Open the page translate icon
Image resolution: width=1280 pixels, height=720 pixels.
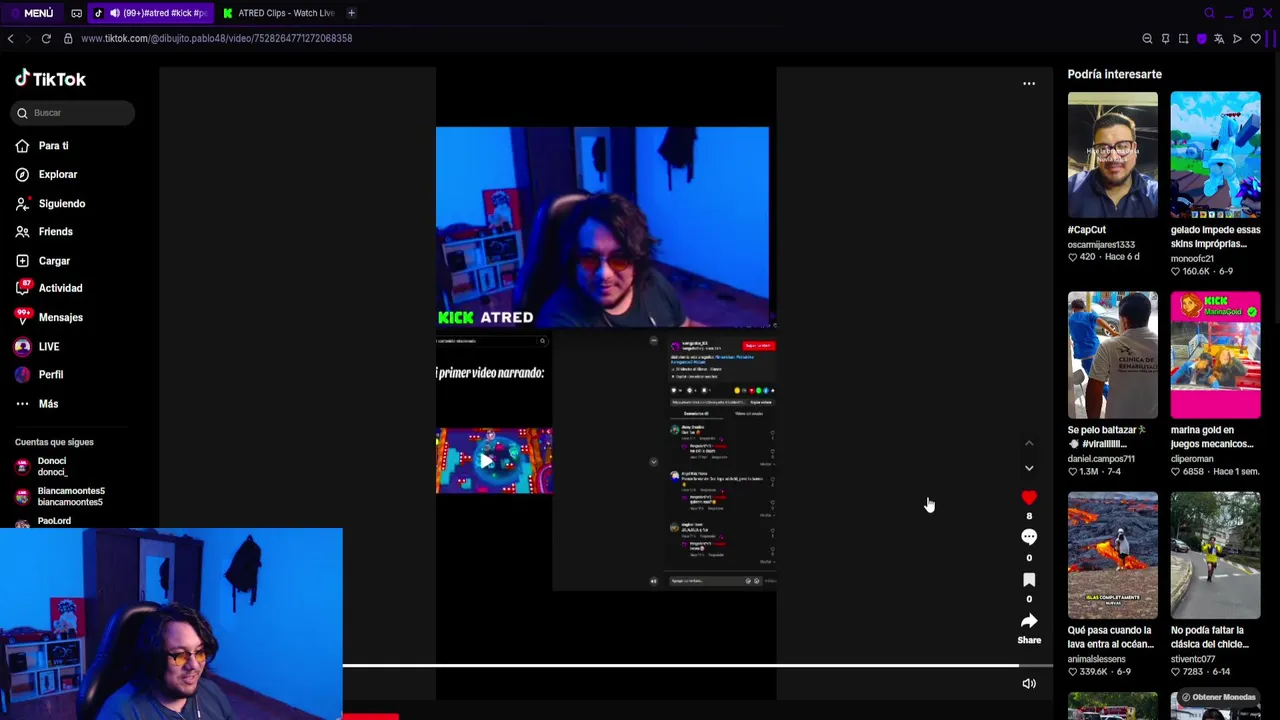click(1219, 39)
